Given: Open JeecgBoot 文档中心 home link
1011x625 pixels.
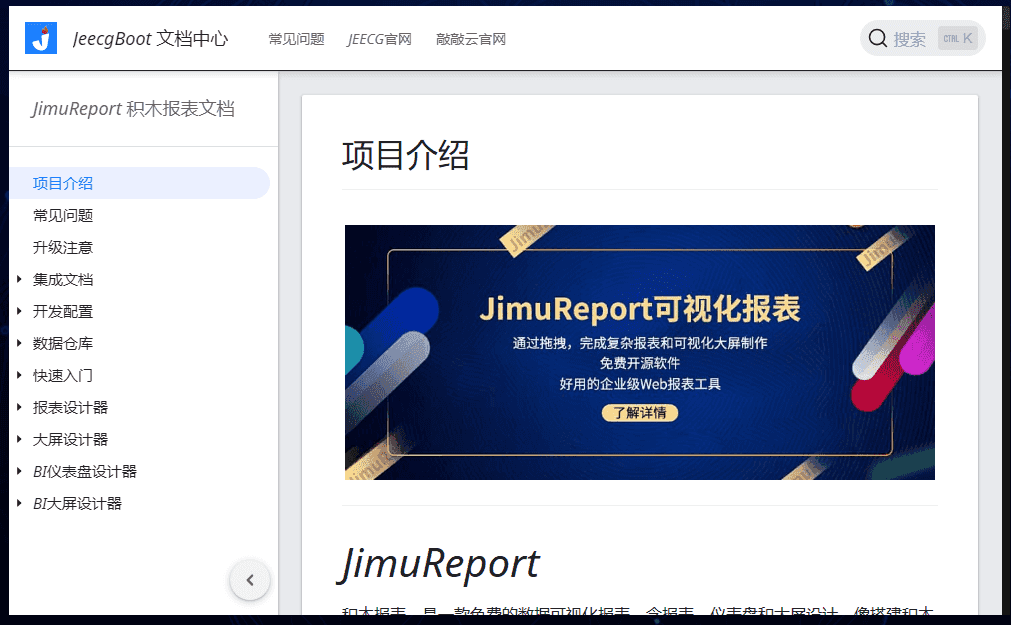Looking at the screenshot, I should [x=150, y=39].
